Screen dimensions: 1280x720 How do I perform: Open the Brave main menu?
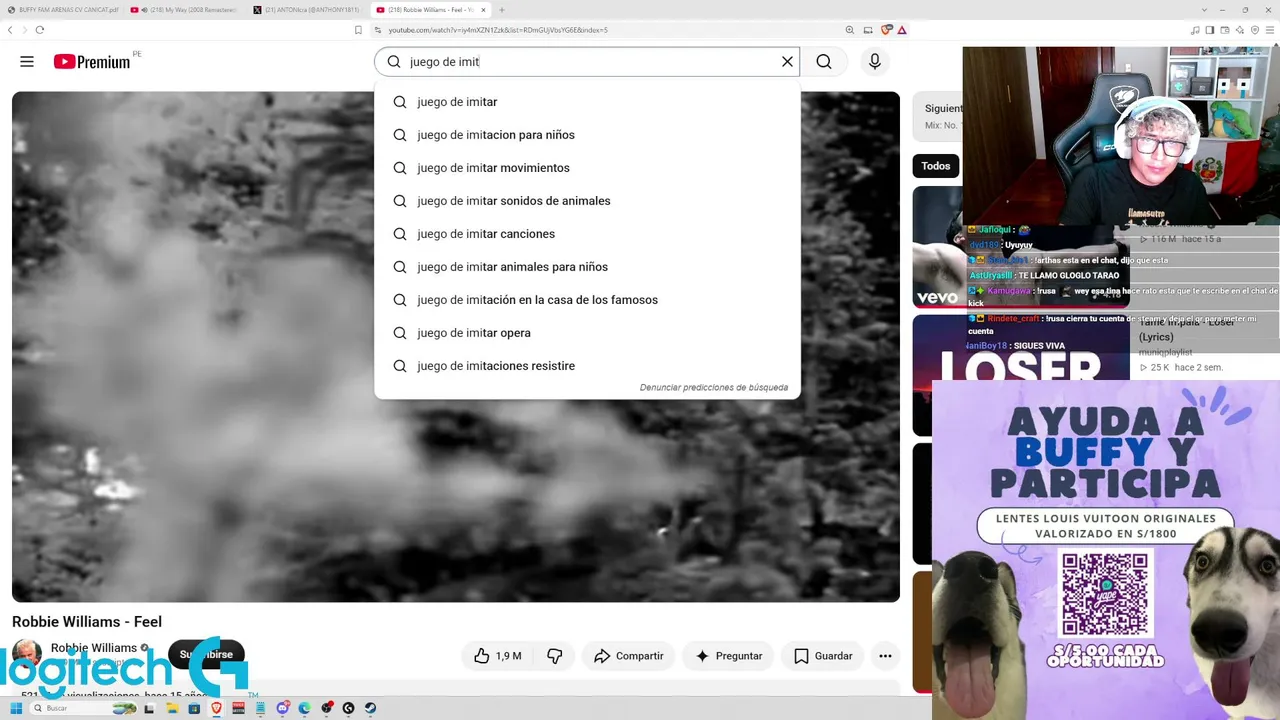[1270, 30]
